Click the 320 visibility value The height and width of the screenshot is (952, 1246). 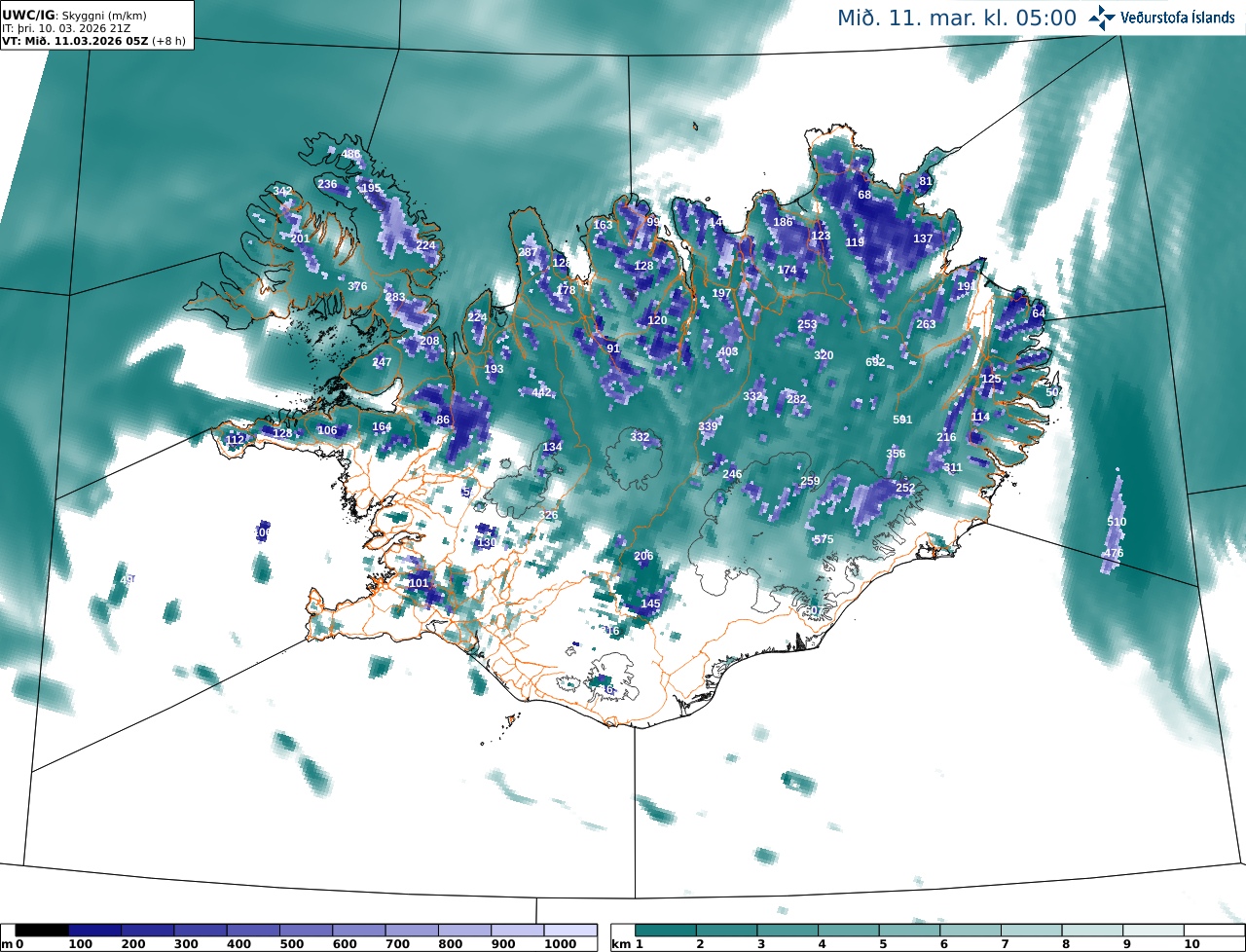[824, 355]
